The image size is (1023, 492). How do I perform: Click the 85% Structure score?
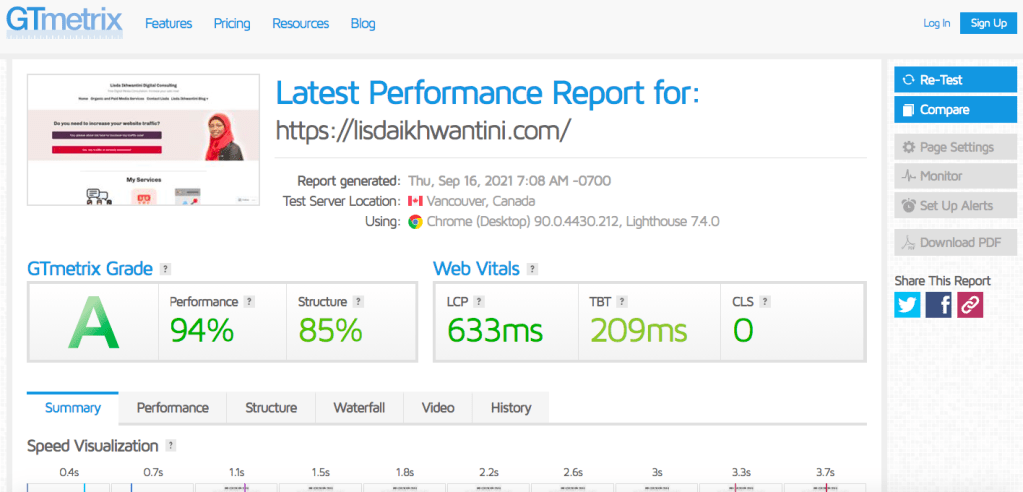[330, 331]
